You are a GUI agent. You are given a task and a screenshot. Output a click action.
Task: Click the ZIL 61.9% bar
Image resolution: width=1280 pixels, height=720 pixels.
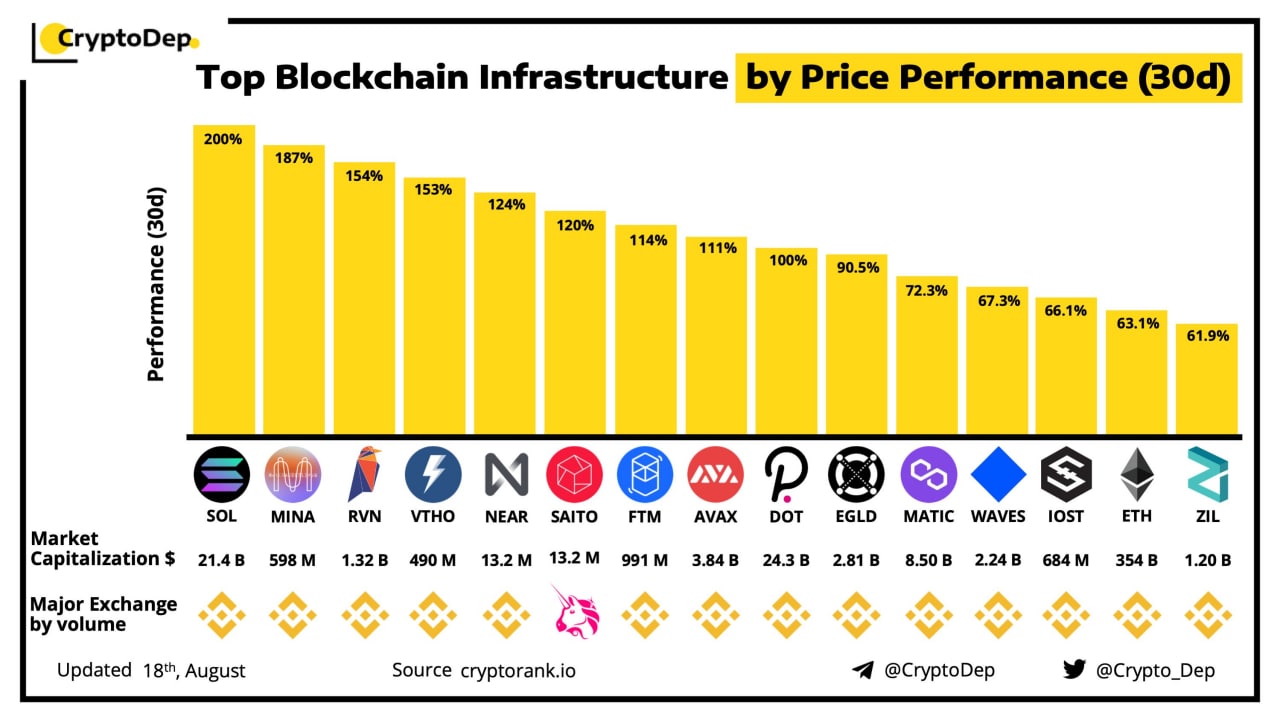click(1207, 379)
